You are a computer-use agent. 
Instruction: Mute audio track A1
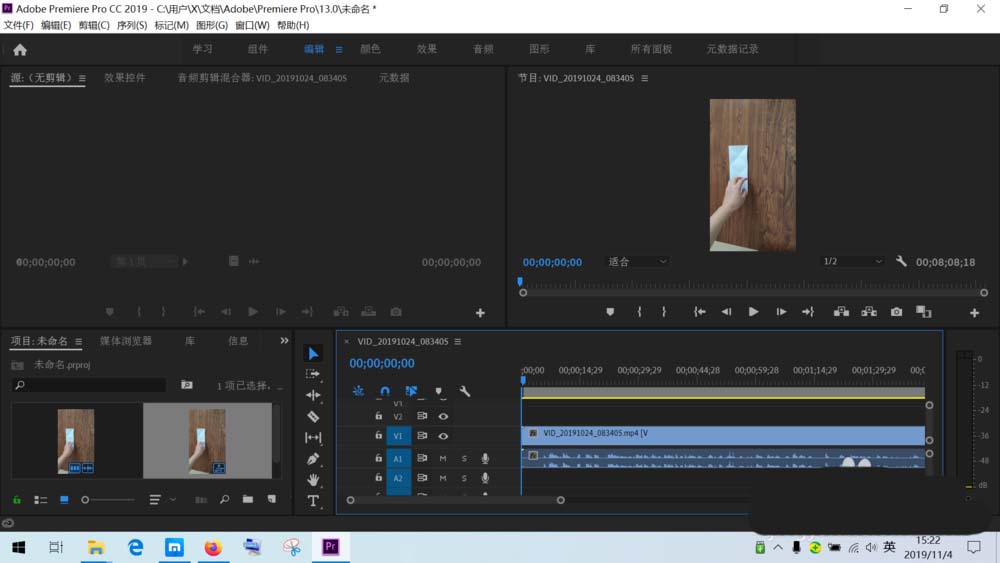pos(443,458)
